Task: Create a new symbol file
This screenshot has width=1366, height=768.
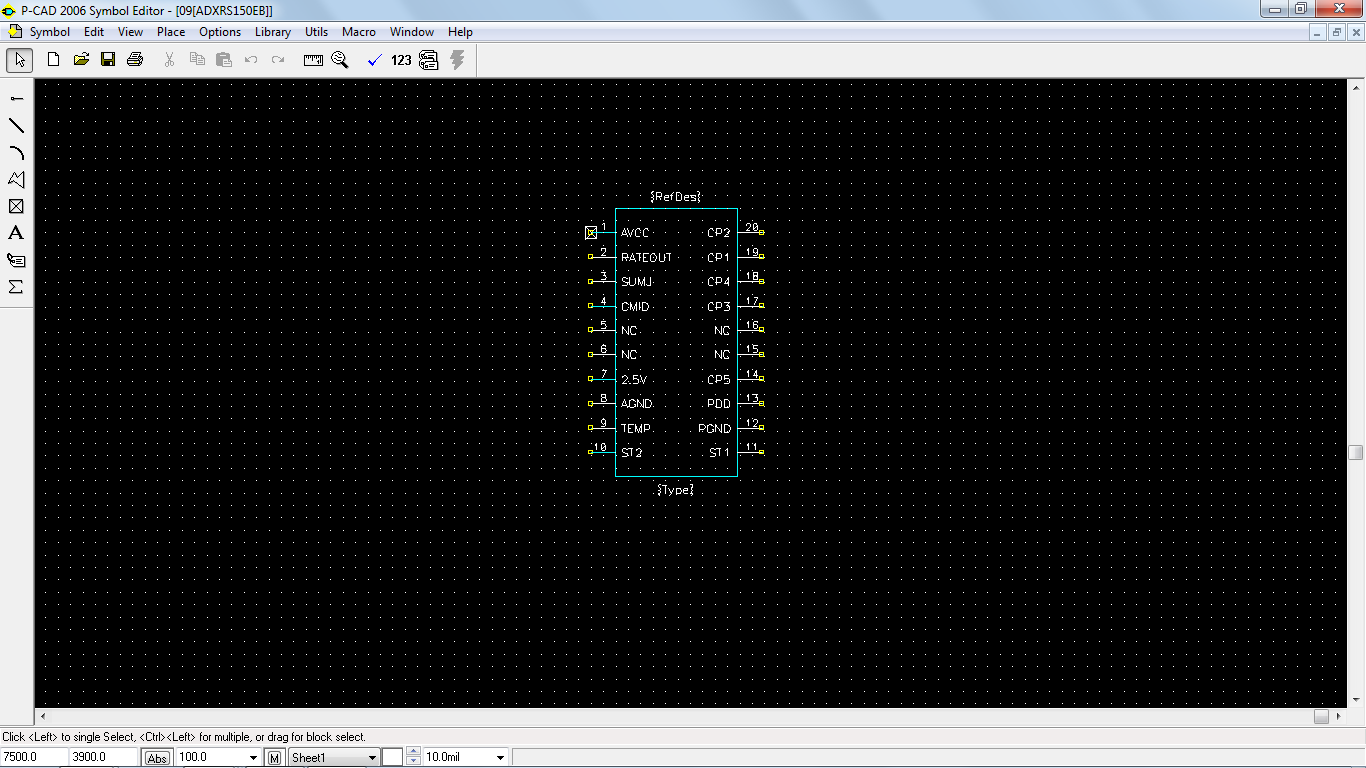Action: click(x=54, y=60)
